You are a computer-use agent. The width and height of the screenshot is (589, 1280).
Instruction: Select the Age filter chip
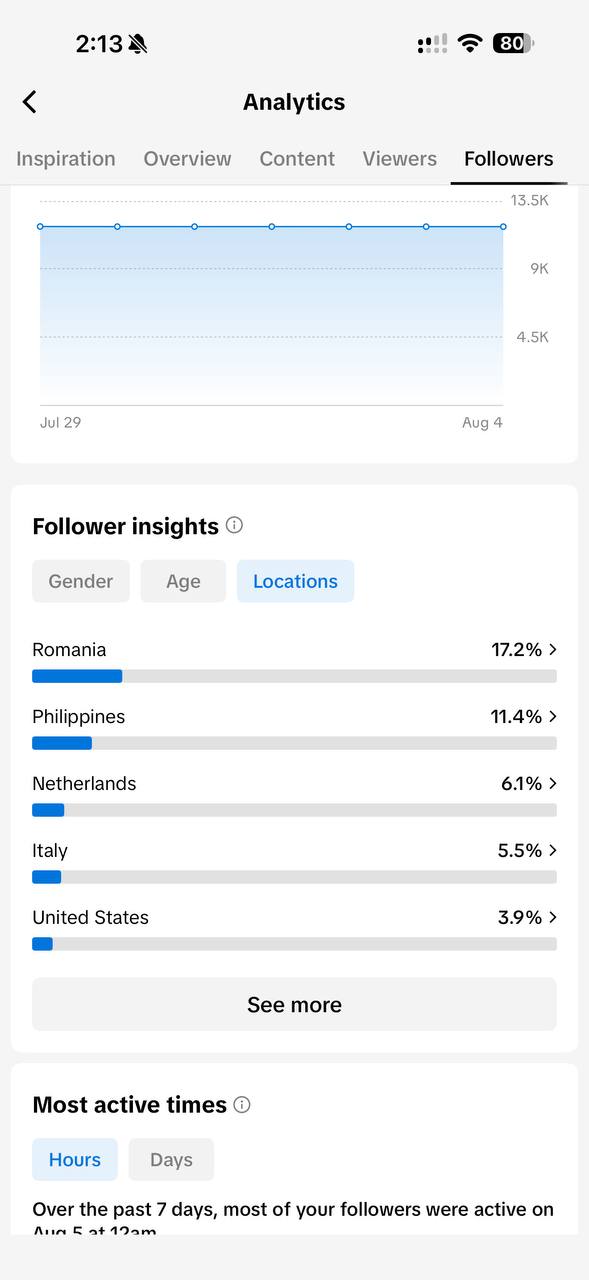point(183,581)
